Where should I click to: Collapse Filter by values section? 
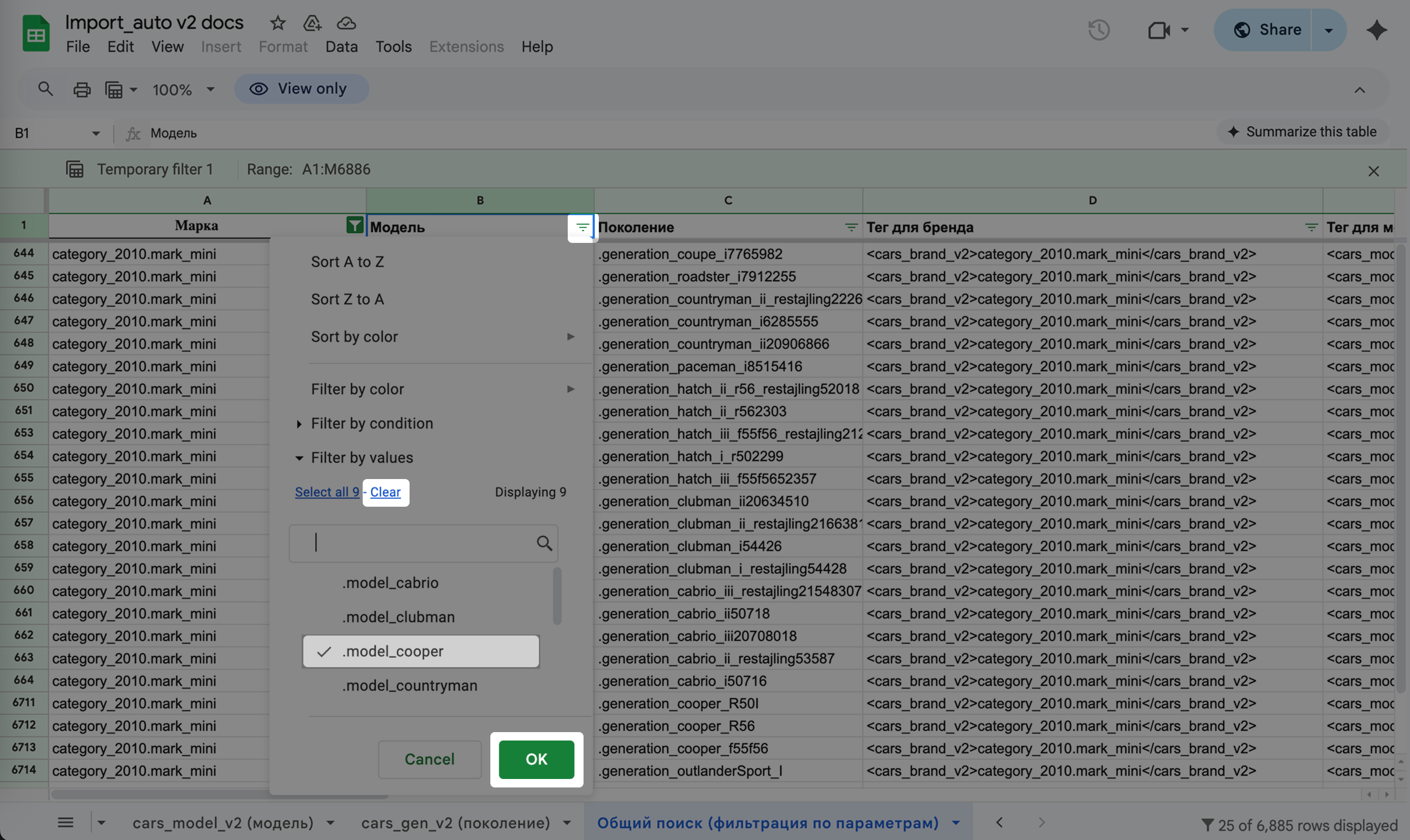(x=361, y=458)
